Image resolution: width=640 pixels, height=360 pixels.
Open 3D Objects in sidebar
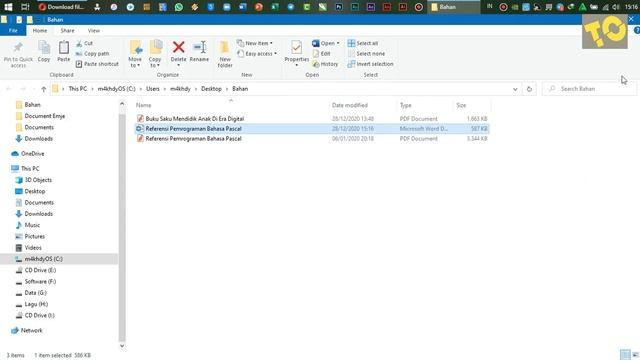pos(38,180)
